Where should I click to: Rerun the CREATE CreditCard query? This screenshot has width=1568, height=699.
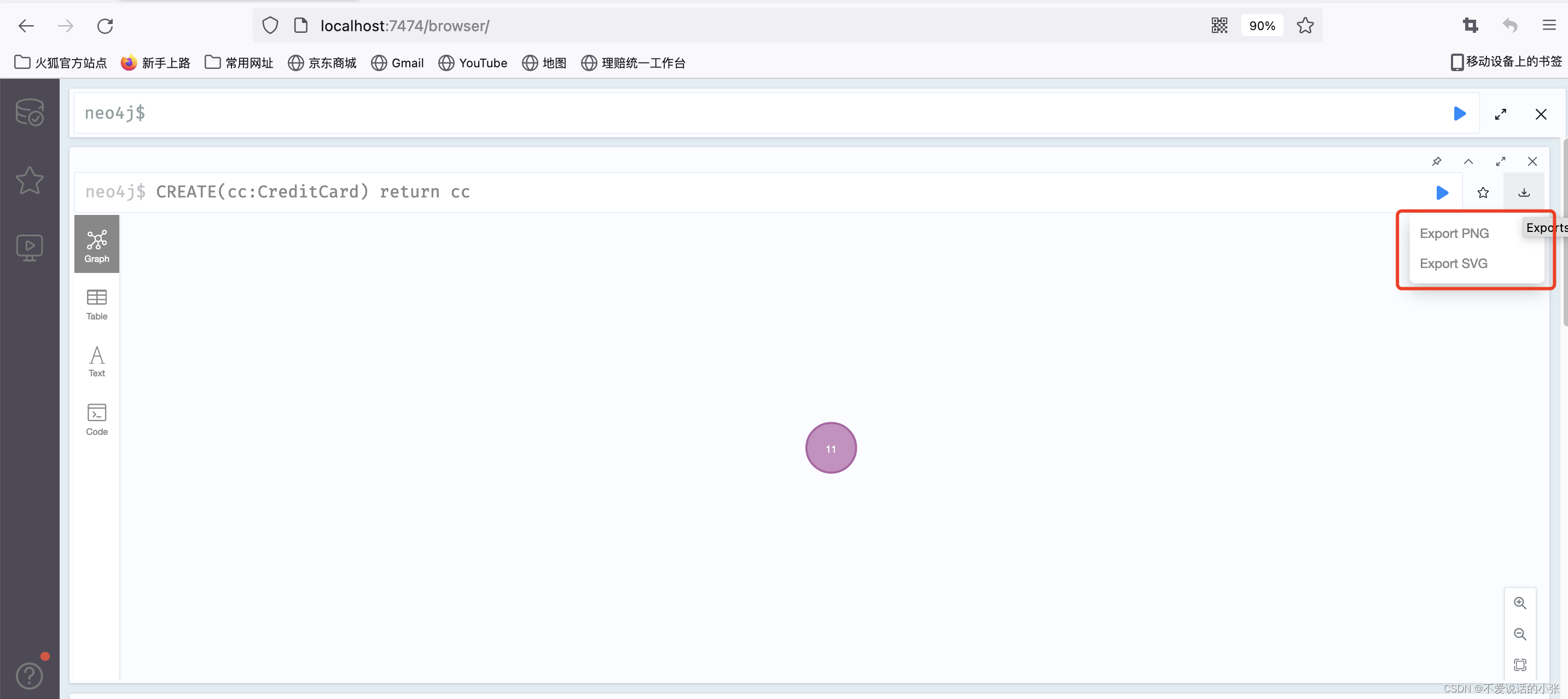(1442, 192)
